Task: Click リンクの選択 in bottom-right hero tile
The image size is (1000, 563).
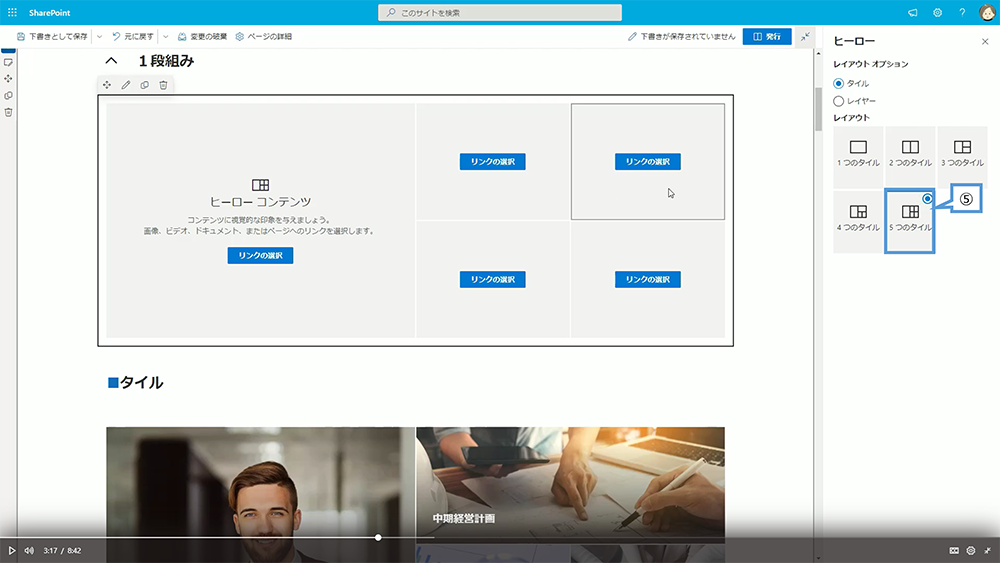Action: coord(647,279)
